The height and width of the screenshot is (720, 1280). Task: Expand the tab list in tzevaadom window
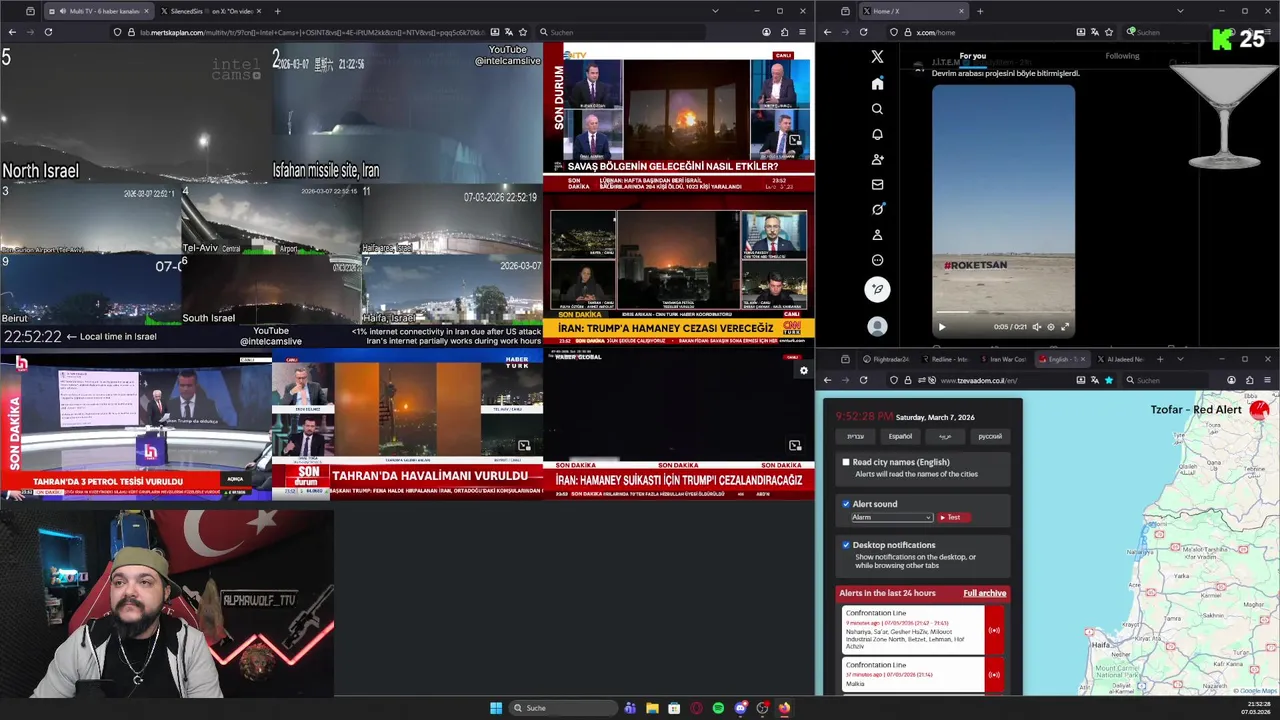(x=1180, y=359)
